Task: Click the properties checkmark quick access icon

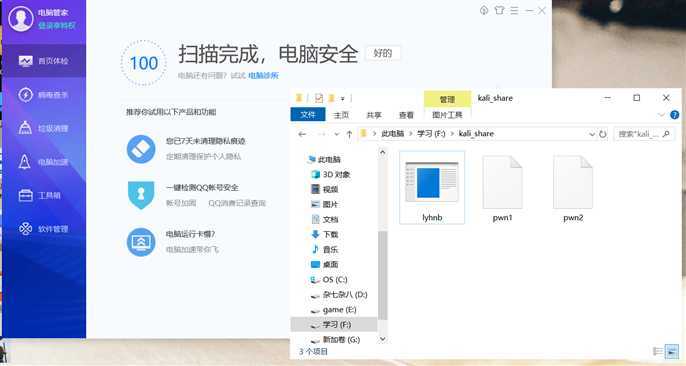Action: point(319,98)
